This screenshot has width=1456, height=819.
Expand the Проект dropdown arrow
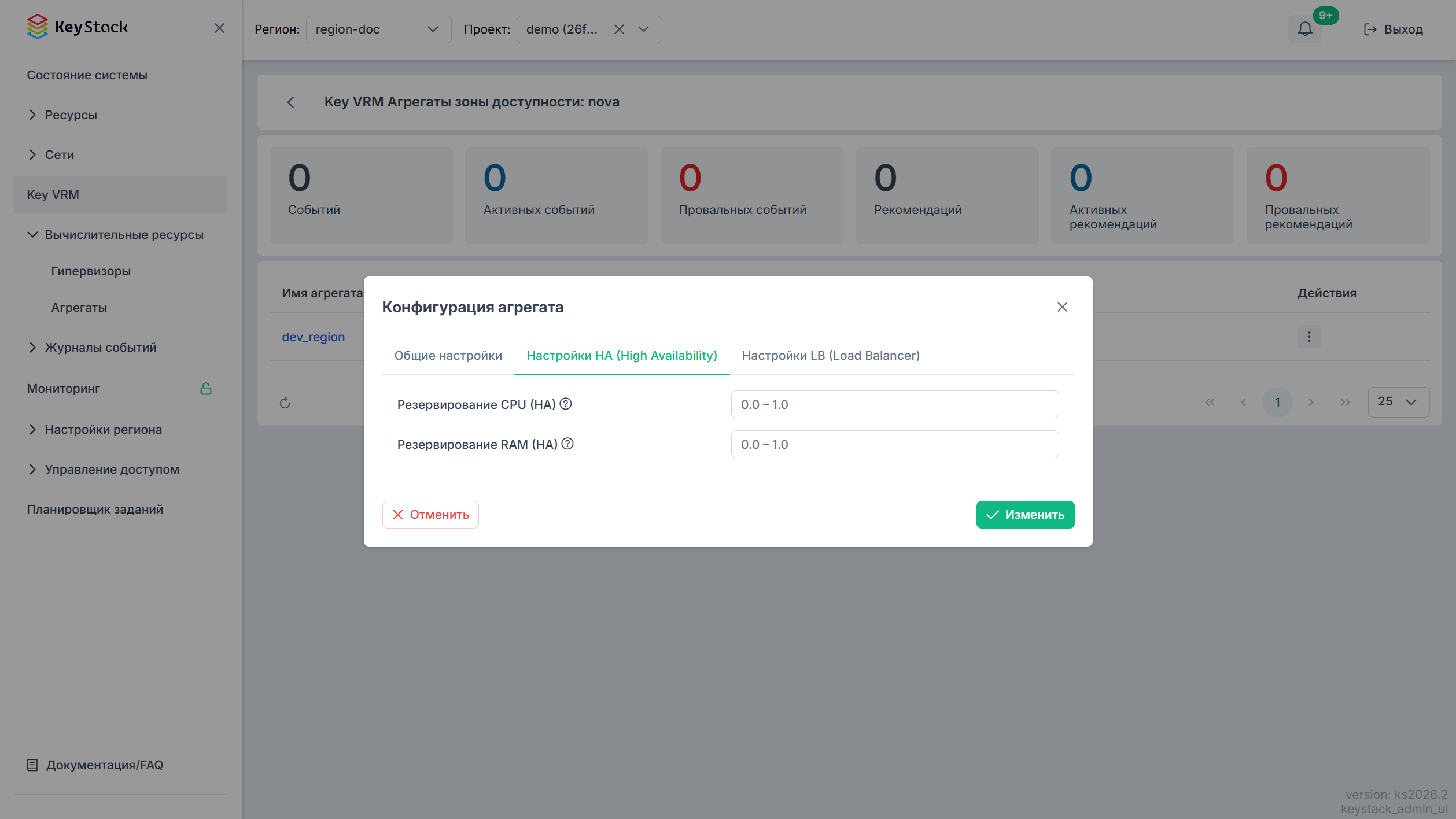point(644,29)
